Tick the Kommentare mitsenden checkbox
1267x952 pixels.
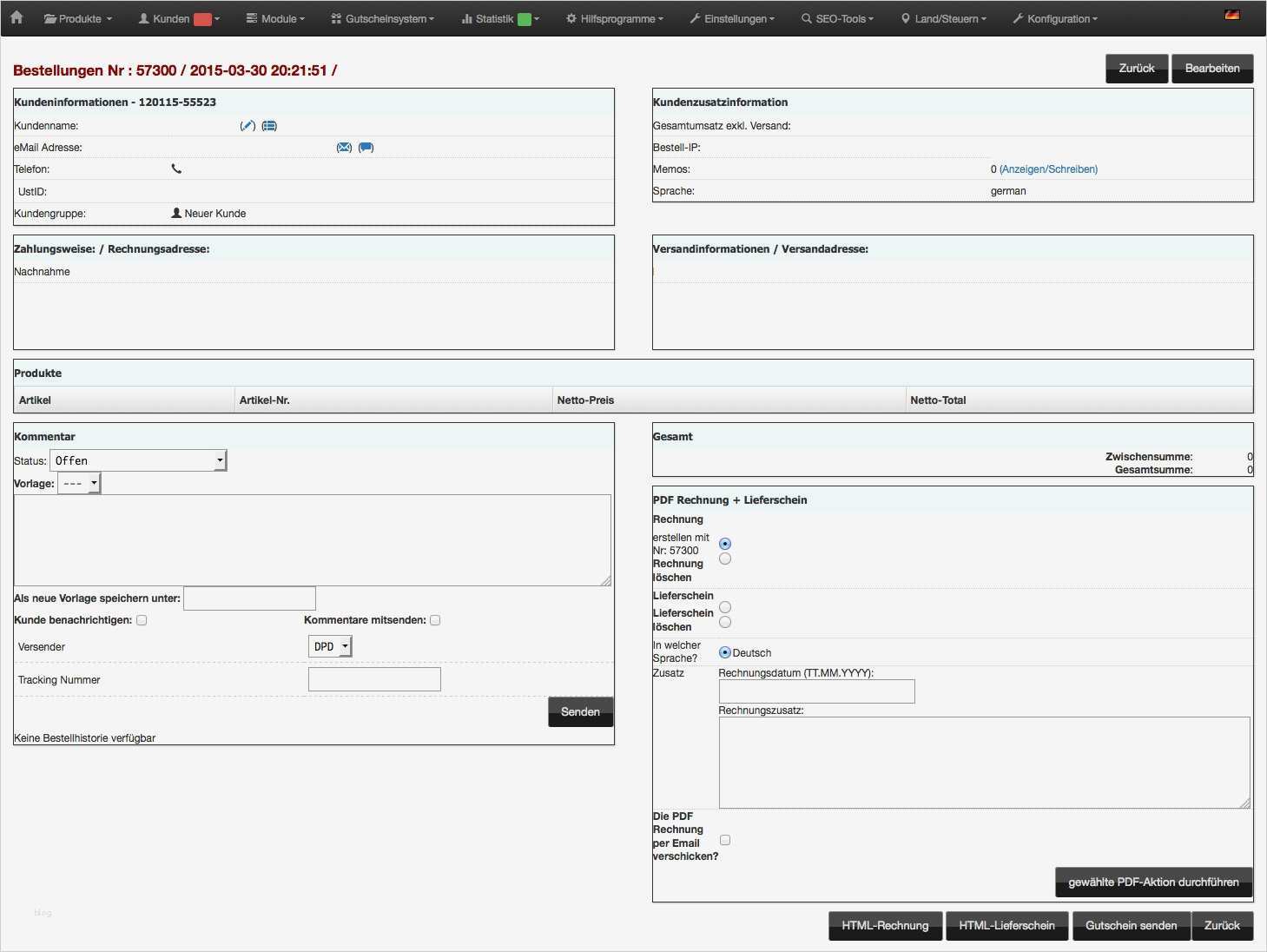point(435,620)
